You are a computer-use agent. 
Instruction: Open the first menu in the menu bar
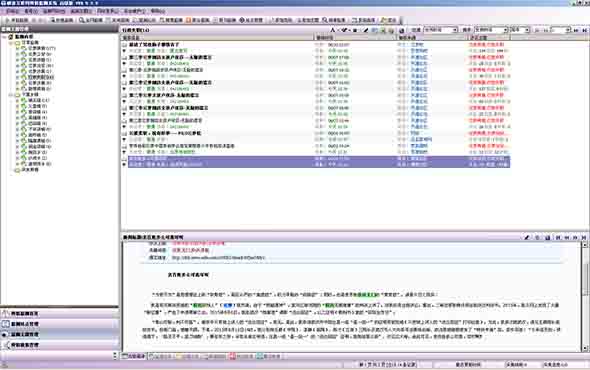12,11
